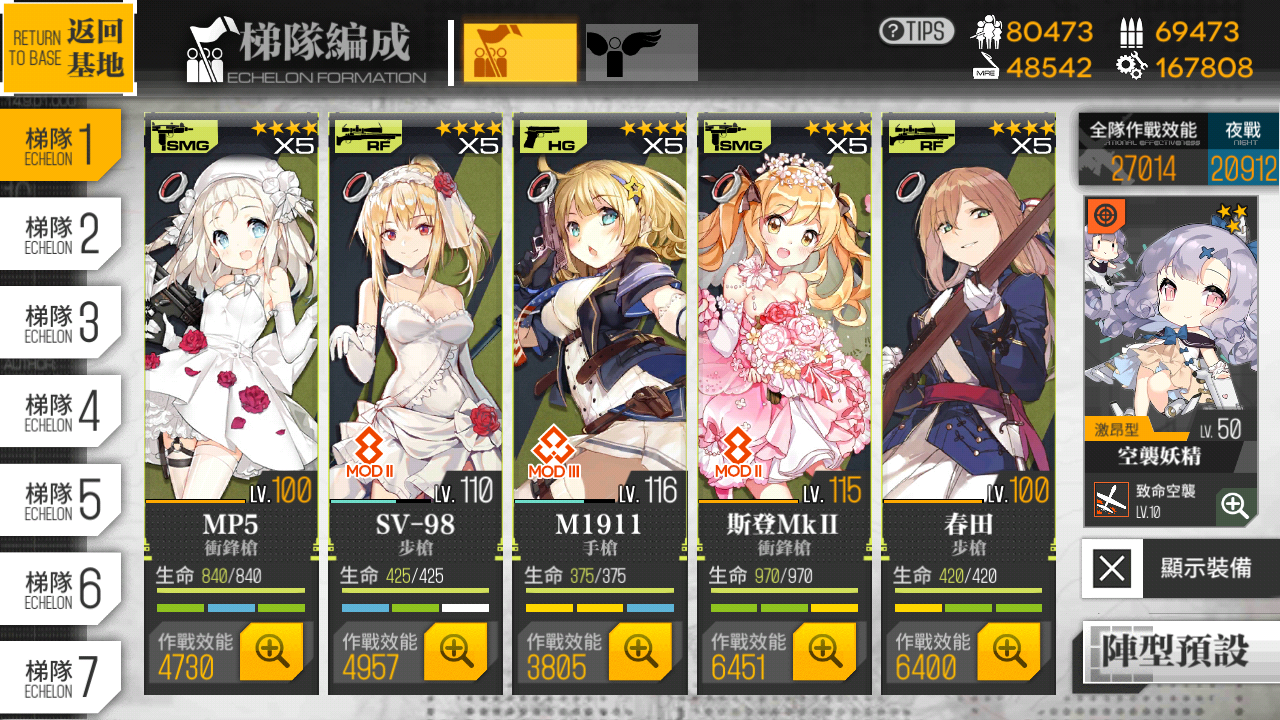This screenshot has width=1280, height=720.
Task: Select the T-doll echelon formation mode
Action: point(520,52)
